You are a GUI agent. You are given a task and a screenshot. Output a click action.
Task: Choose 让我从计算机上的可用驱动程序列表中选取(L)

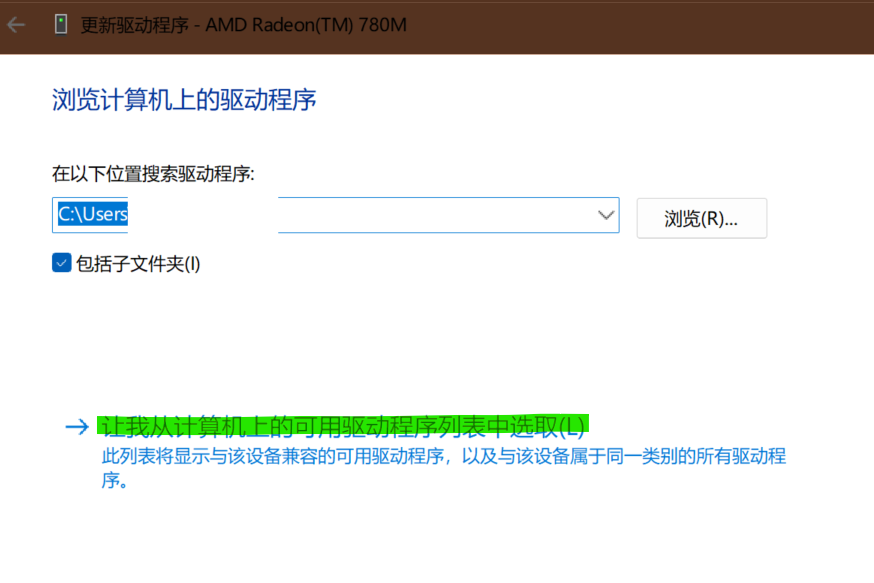343,426
